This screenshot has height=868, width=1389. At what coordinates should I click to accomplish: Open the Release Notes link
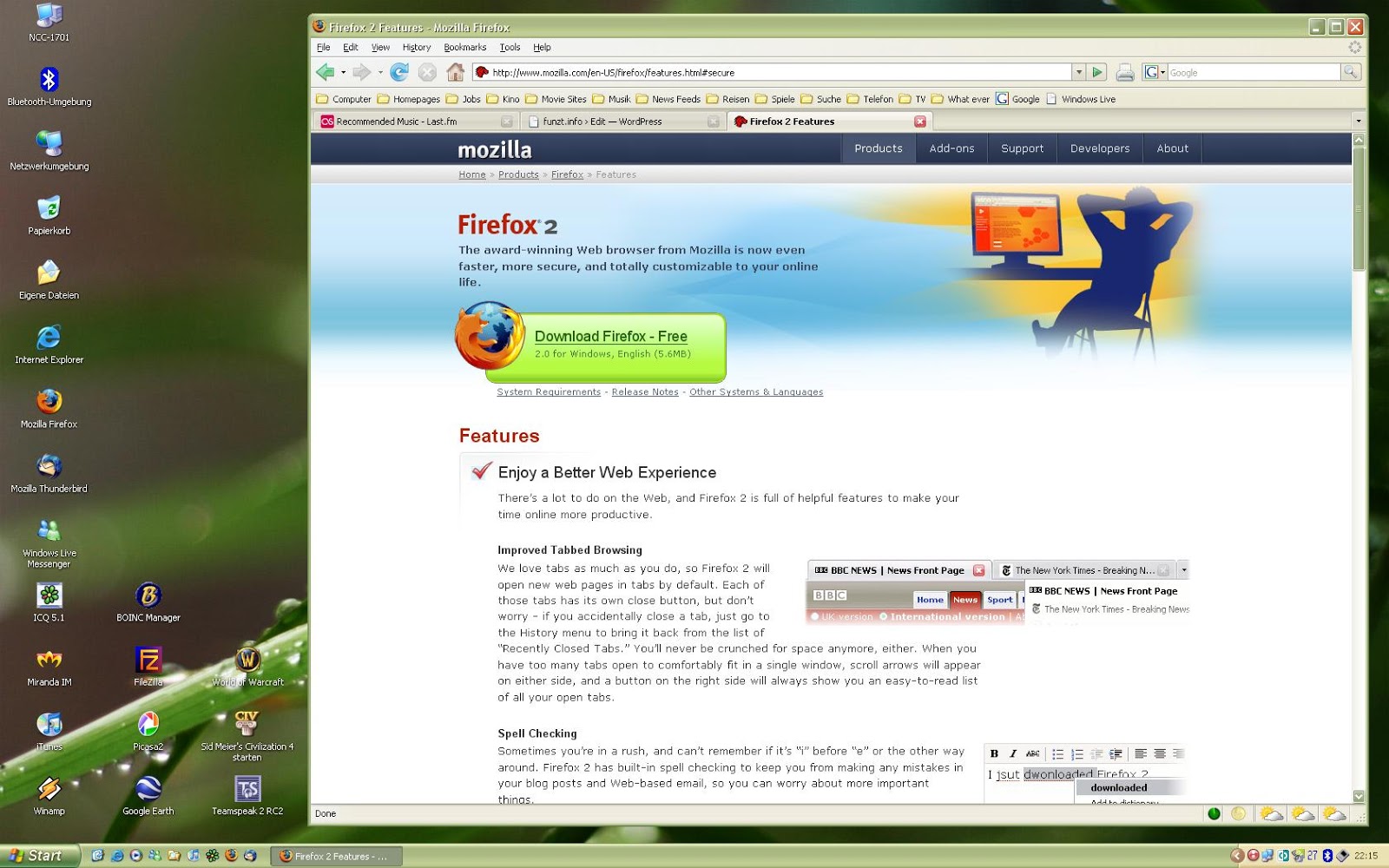[x=644, y=392]
